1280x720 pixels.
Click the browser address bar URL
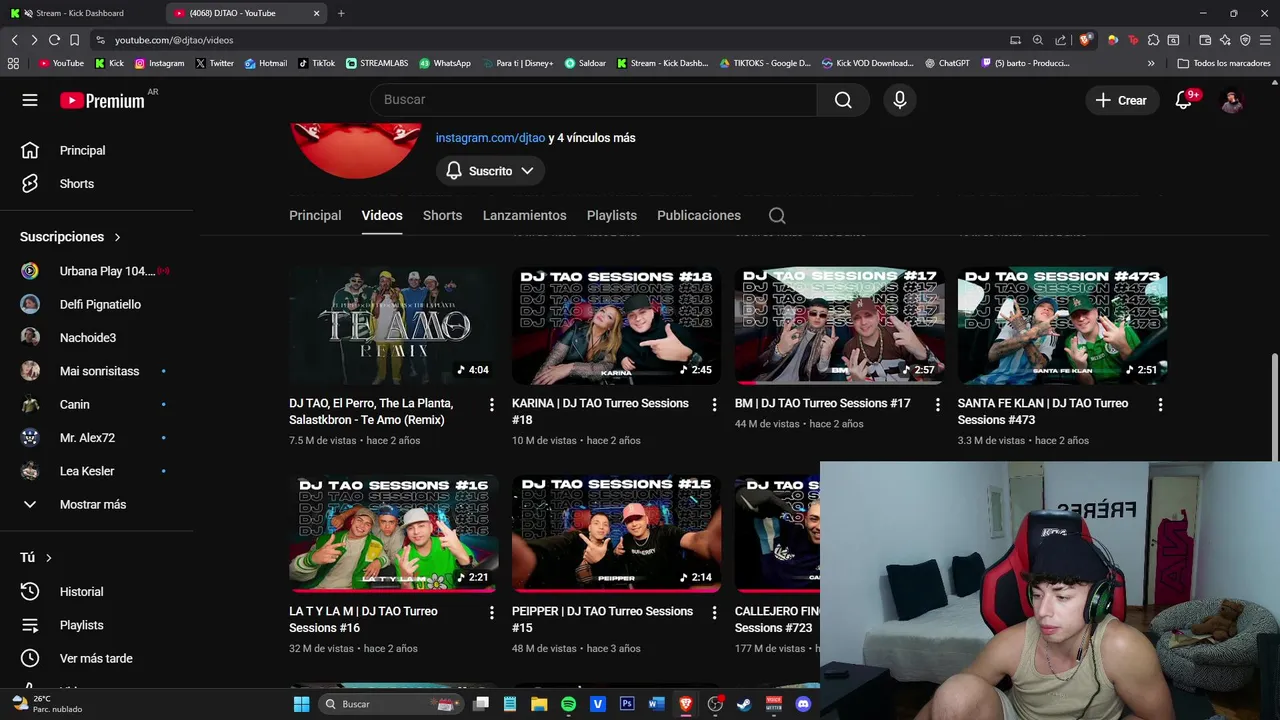(x=174, y=40)
